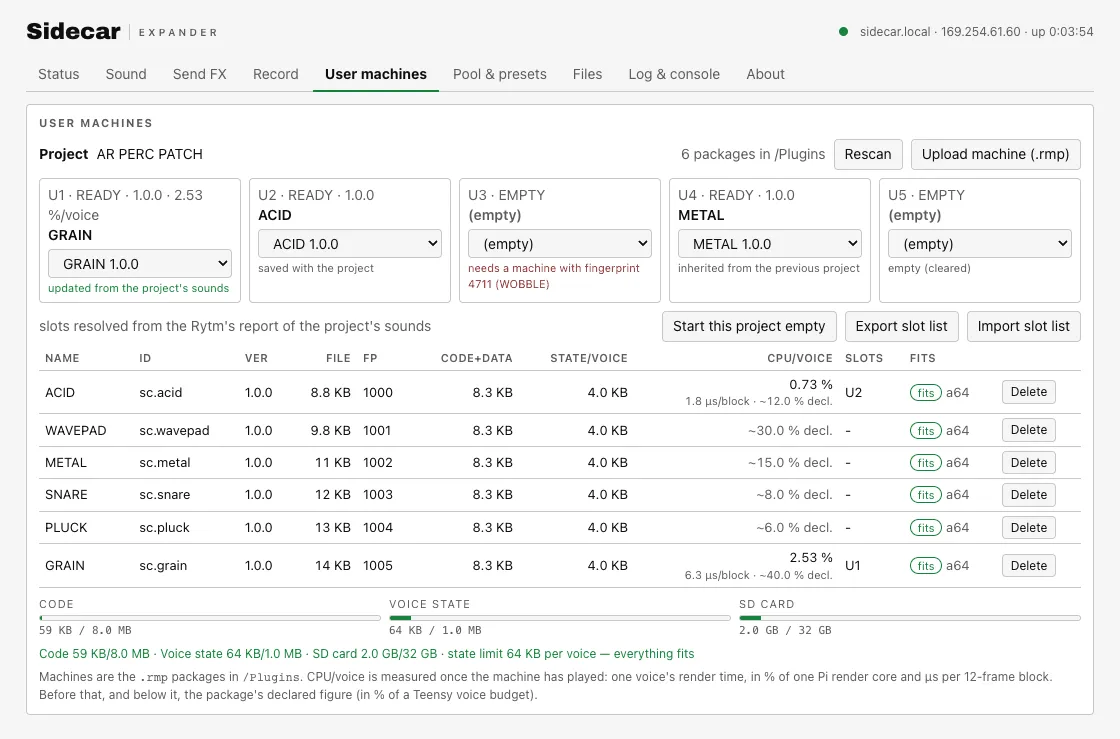
Task: Click the Sidecar logo
Action: (74, 31)
